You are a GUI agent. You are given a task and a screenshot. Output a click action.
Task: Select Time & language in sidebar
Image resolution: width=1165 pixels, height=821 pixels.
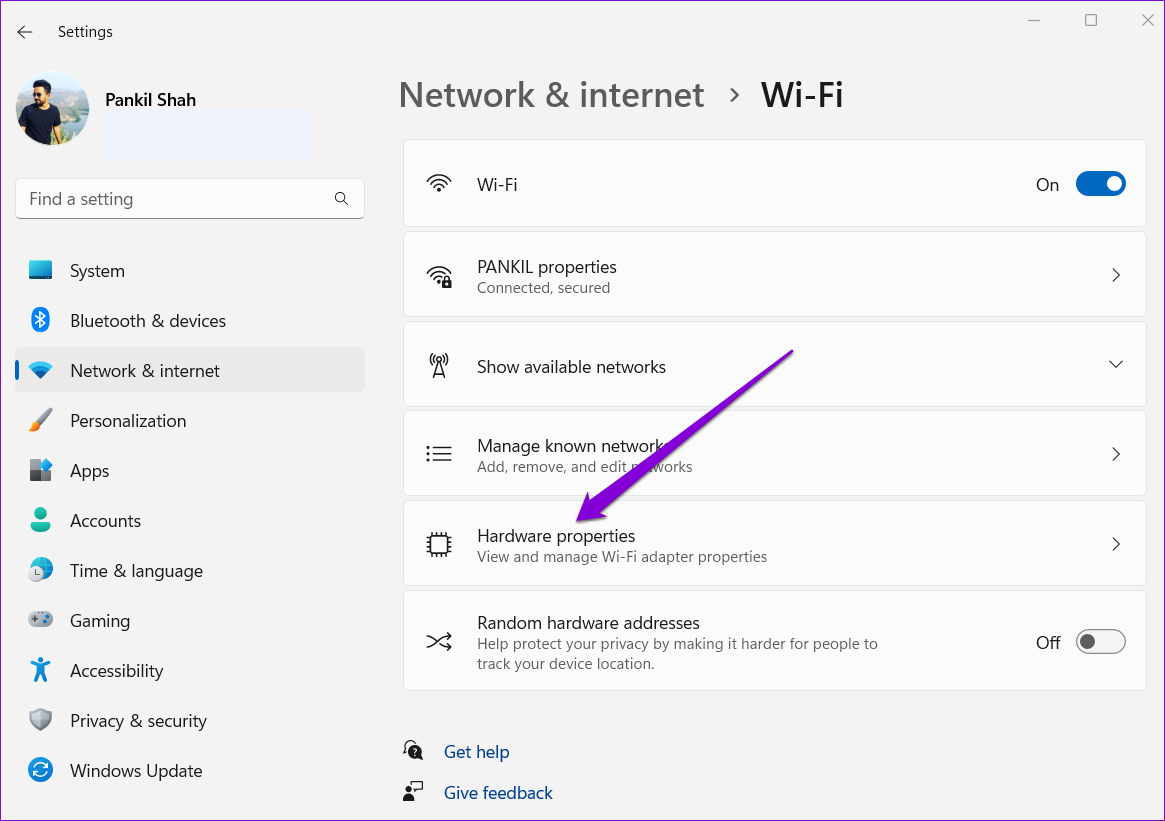pos(136,571)
